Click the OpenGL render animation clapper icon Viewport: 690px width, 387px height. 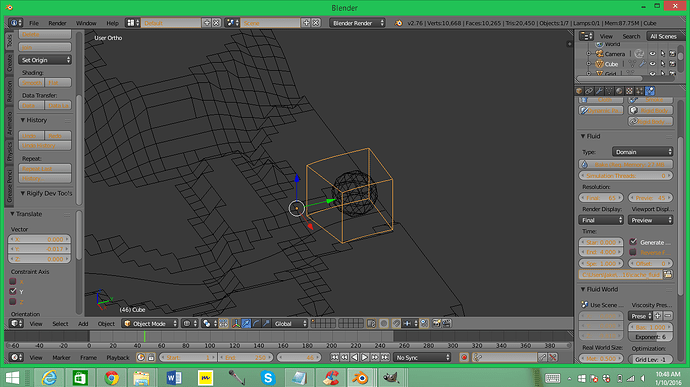[446, 324]
